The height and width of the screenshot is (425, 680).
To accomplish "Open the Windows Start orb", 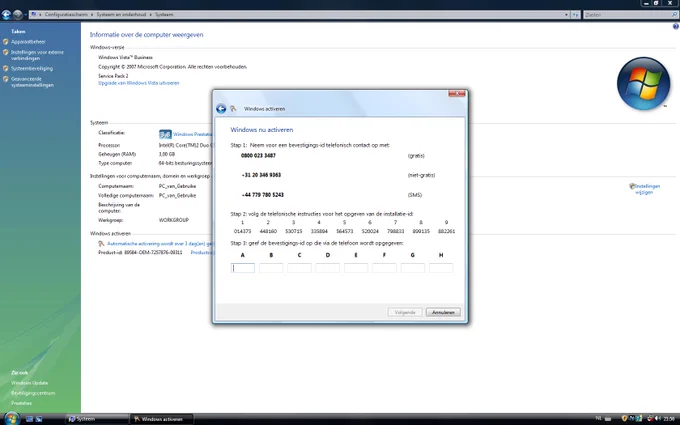I will [x=10, y=418].
